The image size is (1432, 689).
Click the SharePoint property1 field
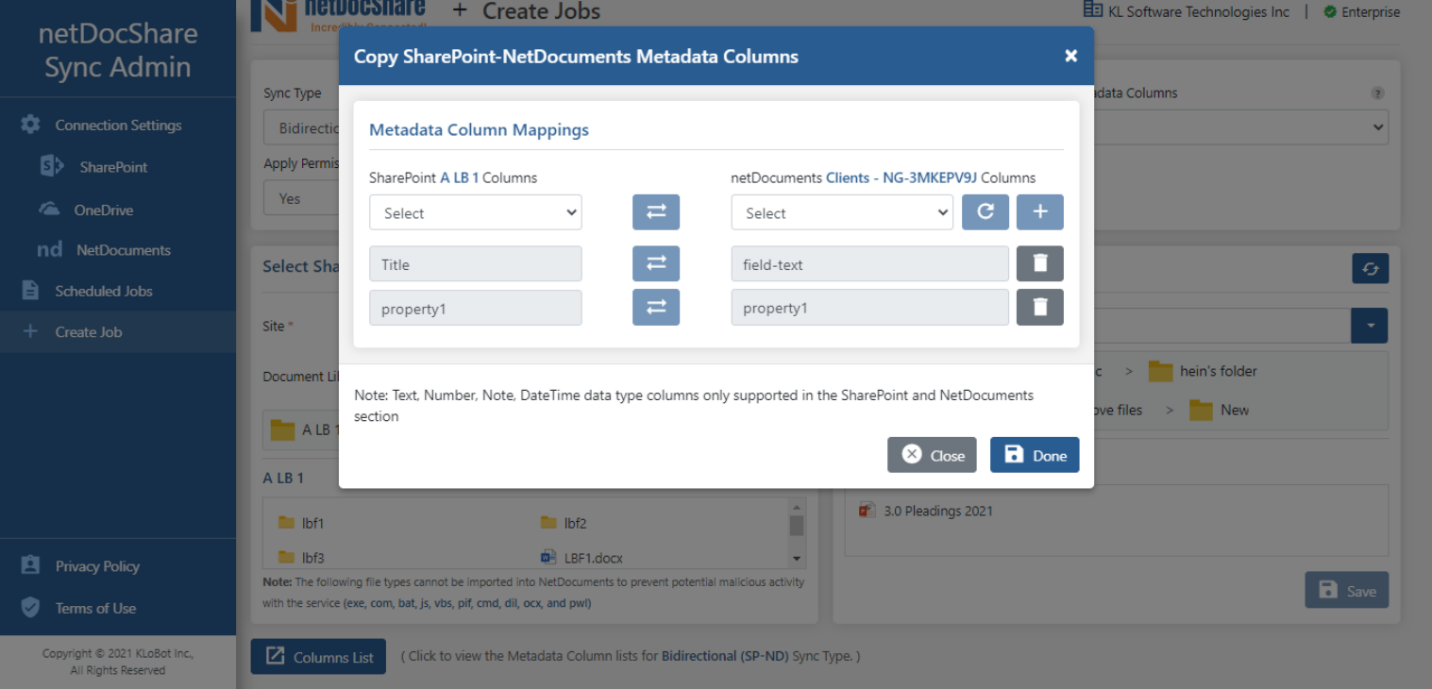[476, 308]
